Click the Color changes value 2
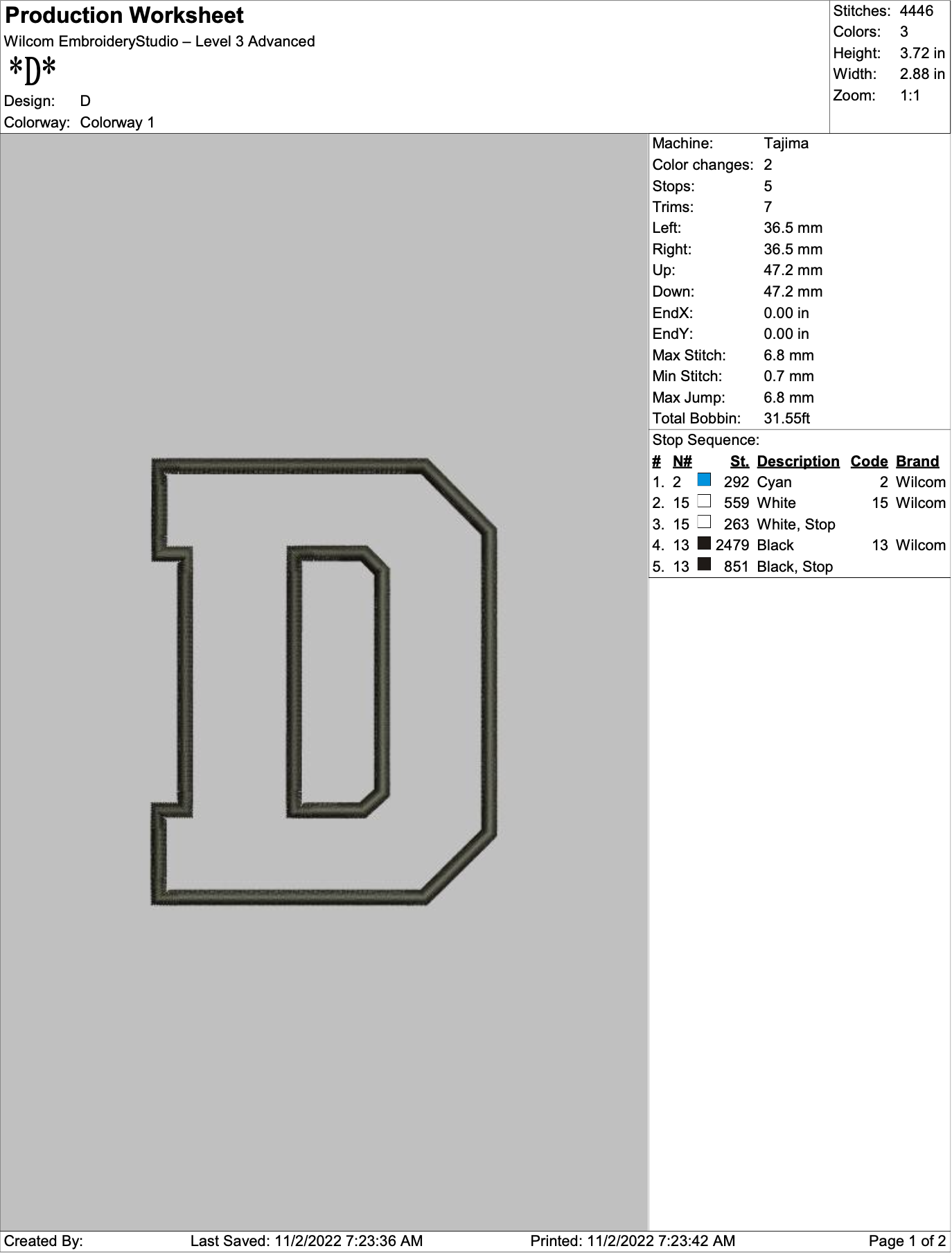 pyautogui.click(x=768, y=165)
